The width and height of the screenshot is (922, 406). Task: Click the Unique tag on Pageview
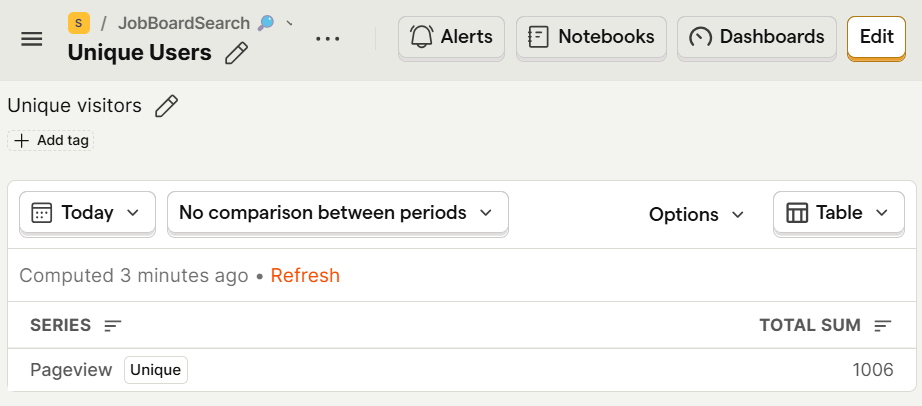coord(156,370)
